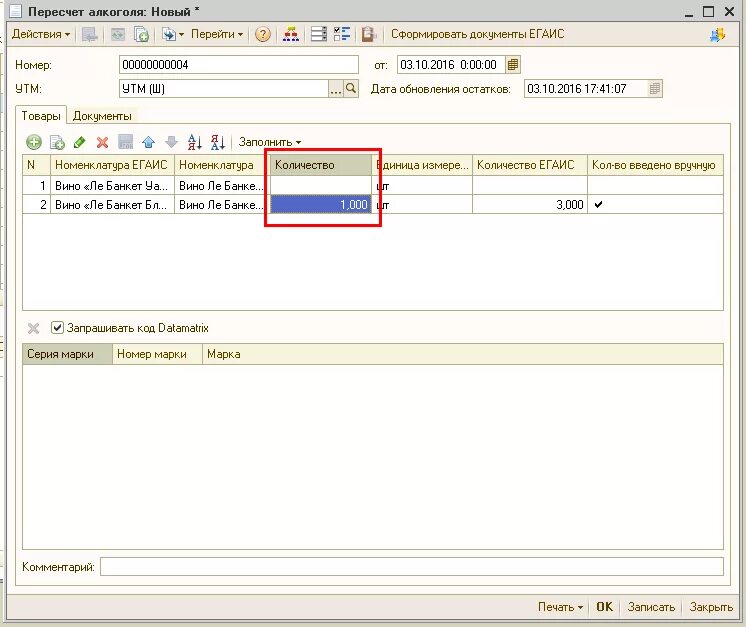Click the copy row icon in table toolbar
Image resolution: width=746 pixels, height=627 pixels.
coord(57,142)
